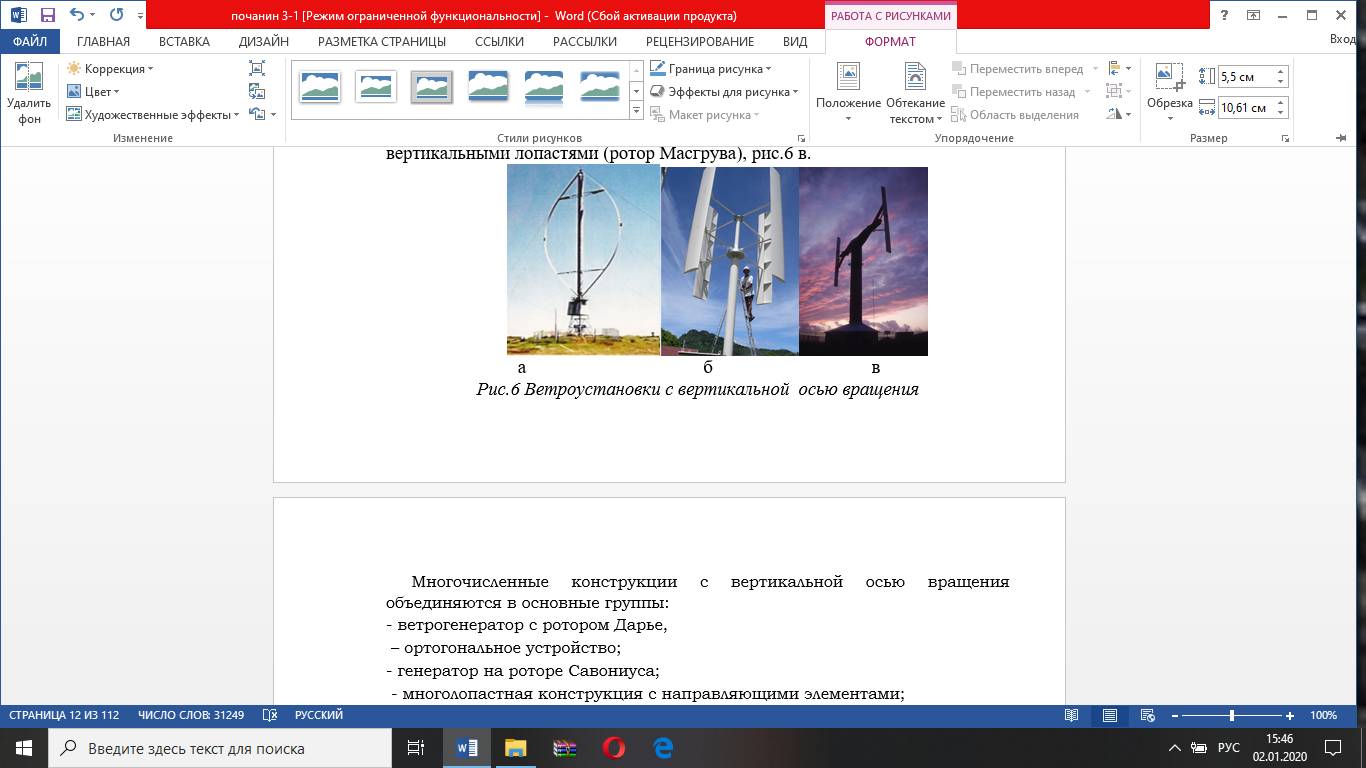Click the Обрезка crop tool icon

pos(1169,78)
